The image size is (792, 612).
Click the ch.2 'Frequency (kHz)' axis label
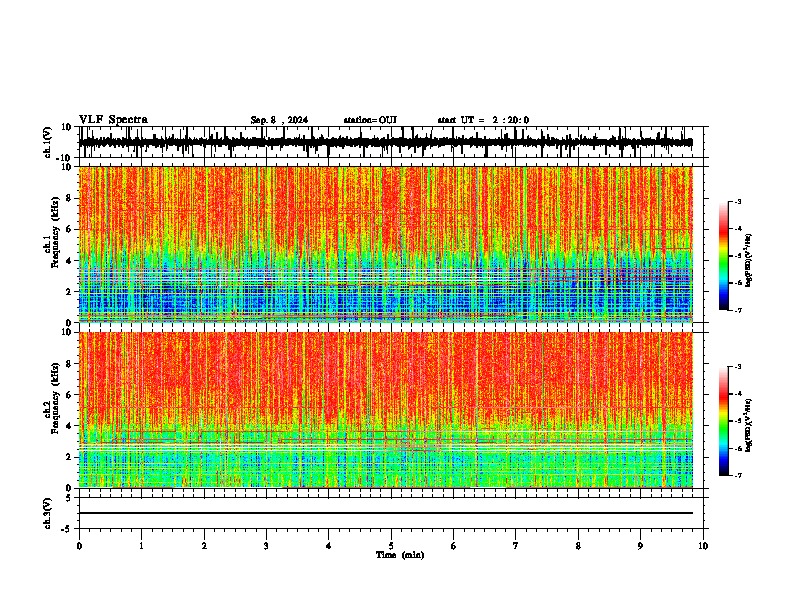pos(55,398)
